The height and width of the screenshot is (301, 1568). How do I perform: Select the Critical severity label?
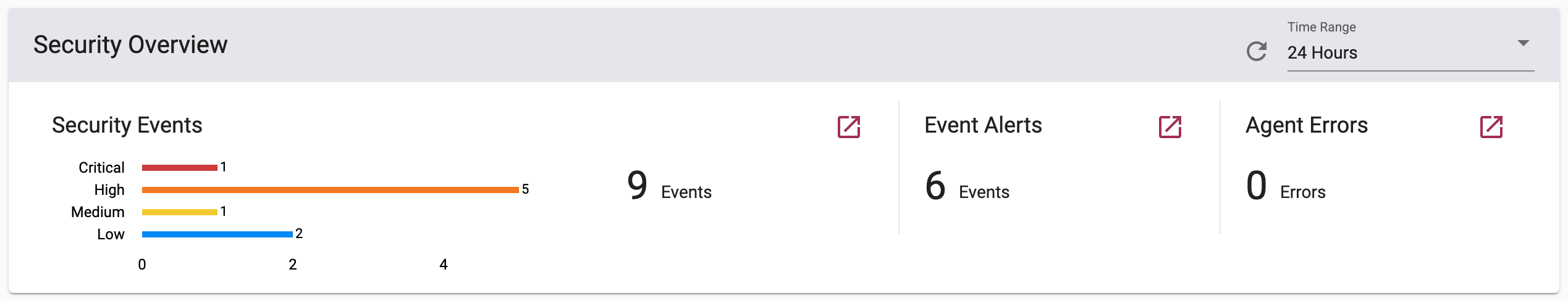(101, 168)
